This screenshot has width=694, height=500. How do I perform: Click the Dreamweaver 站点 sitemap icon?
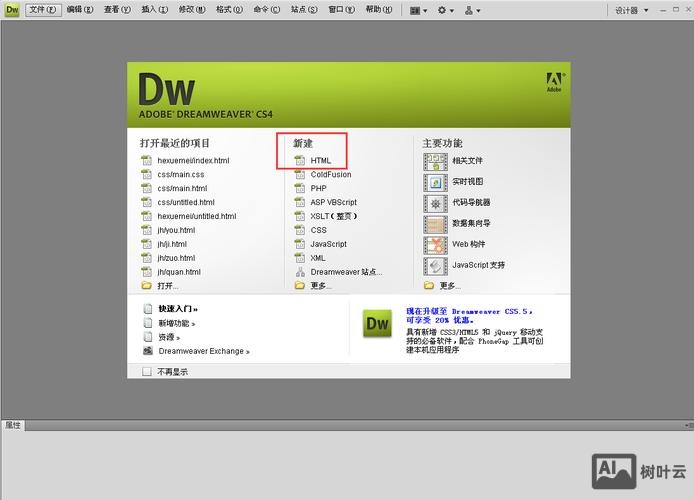tap(300, 272)
